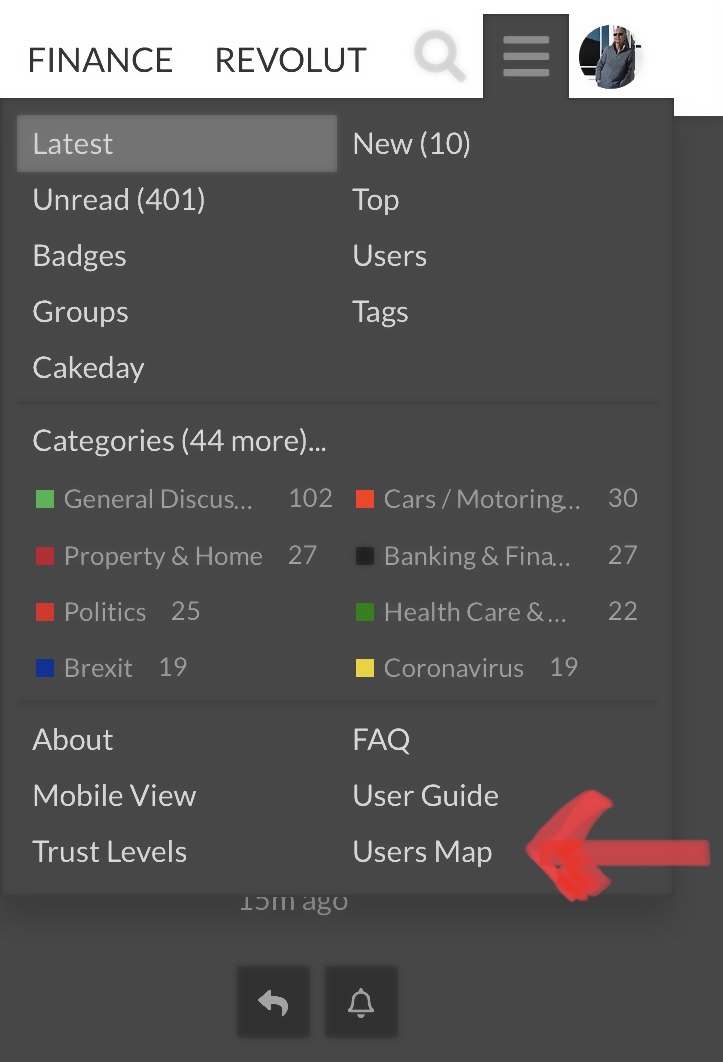Click the blue Brexit color swatch

tap(45, 668)
